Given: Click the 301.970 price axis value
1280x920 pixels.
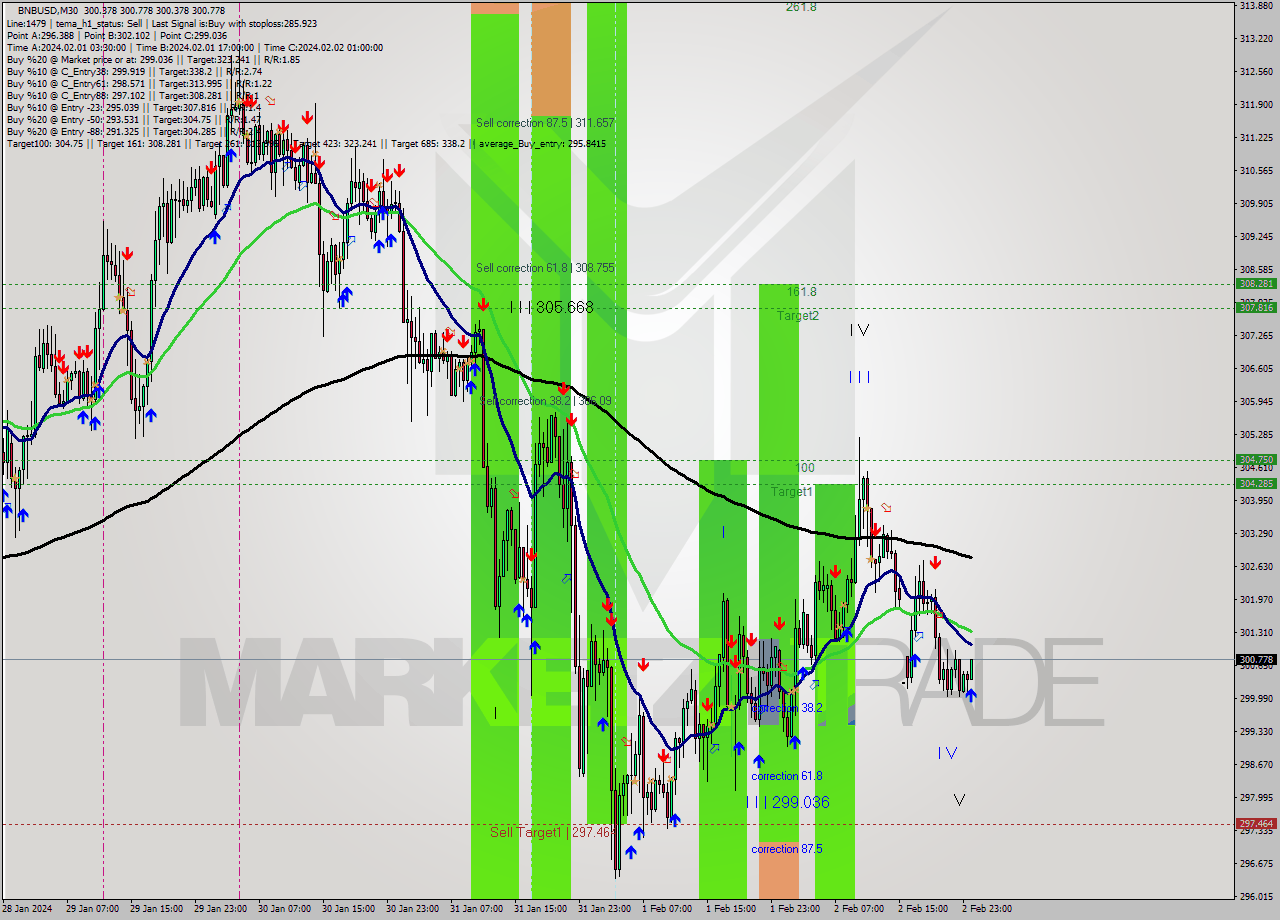Looking at the screenshot, I should tap(1256, 600).
